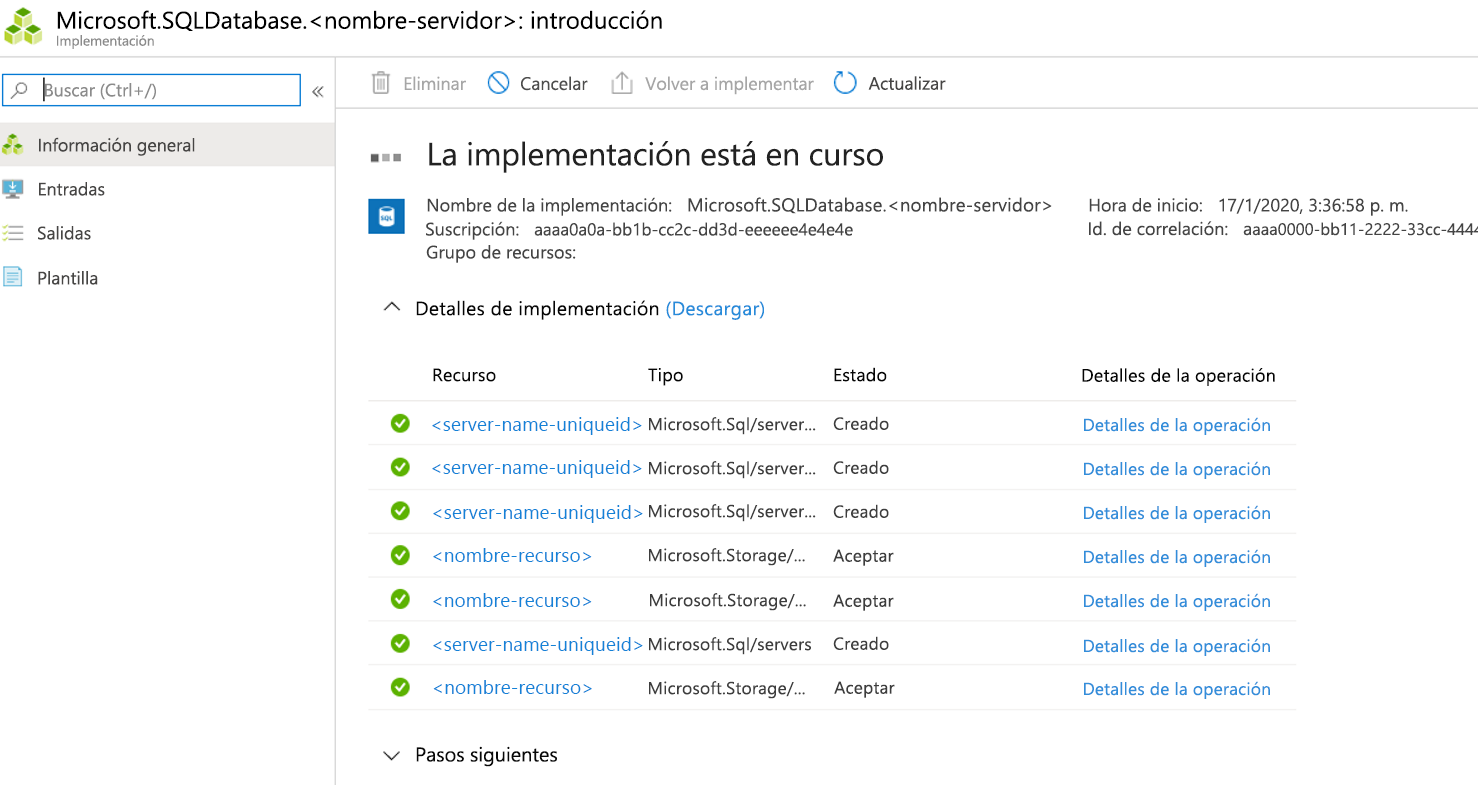The width and height of the screenshot is (1478, 785).
Task: Open operation details for the Microsoft.Sql/servers row
Action: pyautogui.click(x=1177, y=646)
